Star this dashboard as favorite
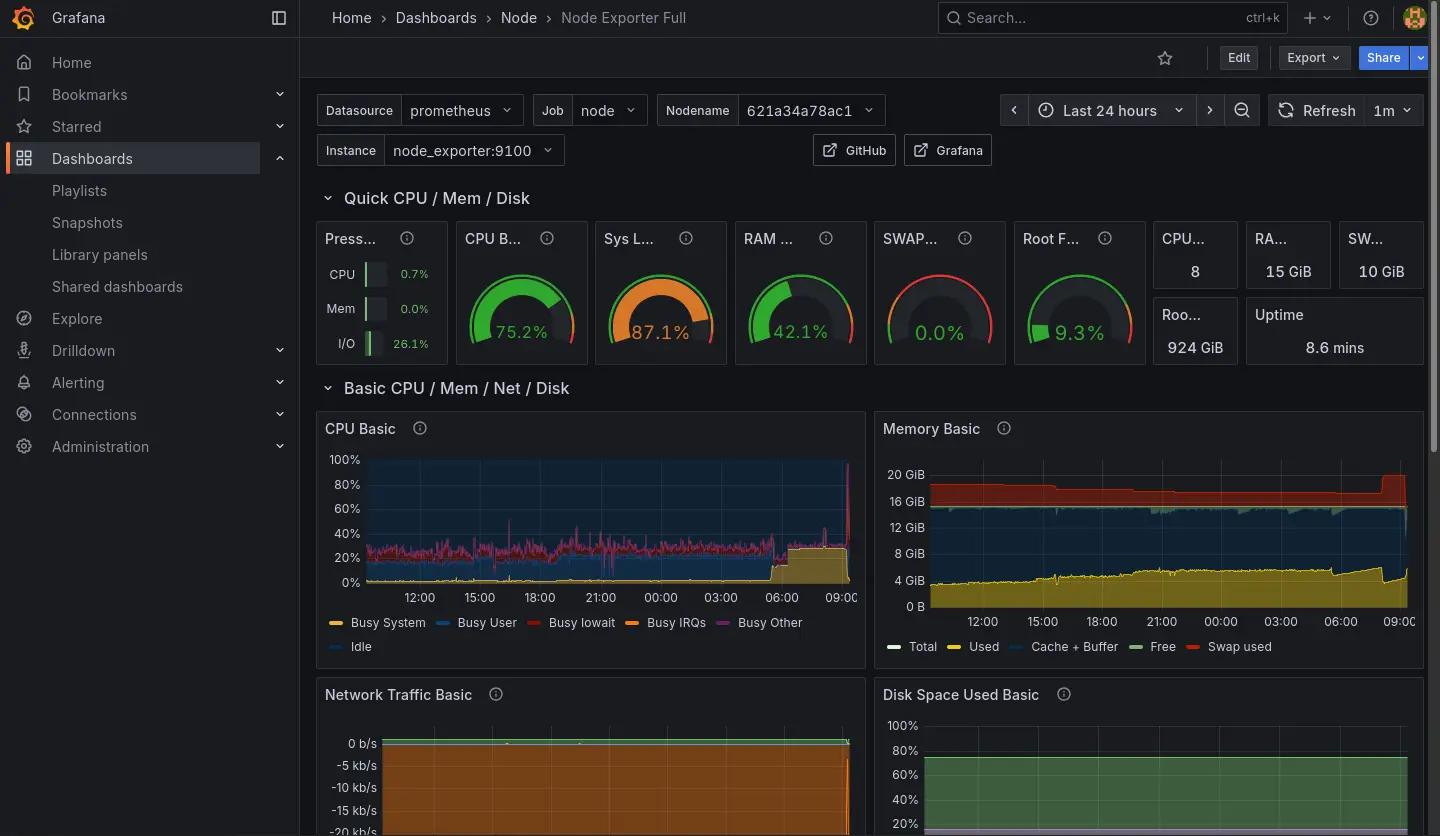The width and height of the screenshot is (1440, 836). (1164, 58)
